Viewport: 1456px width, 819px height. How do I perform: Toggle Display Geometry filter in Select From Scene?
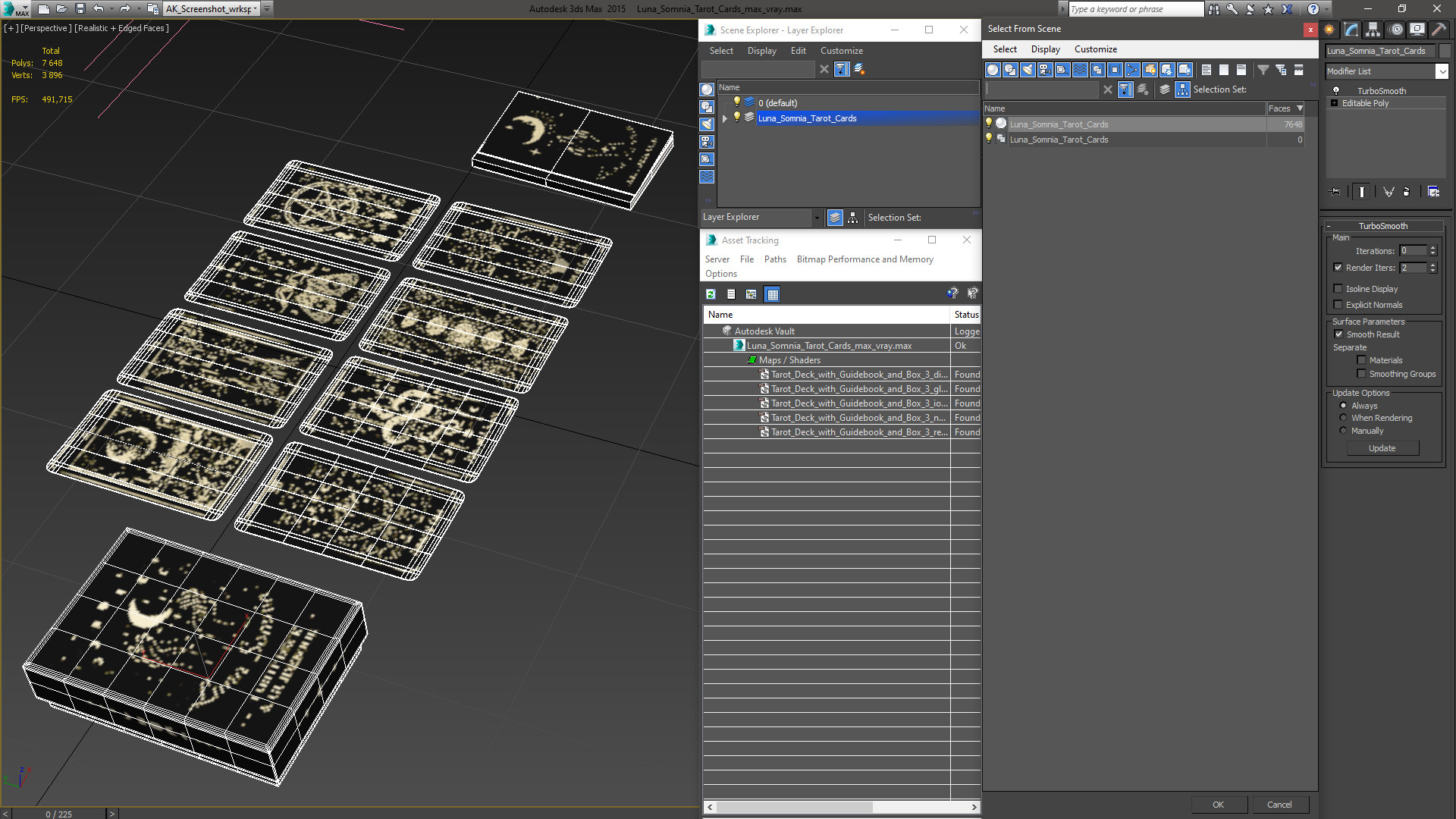click(993, 70)
